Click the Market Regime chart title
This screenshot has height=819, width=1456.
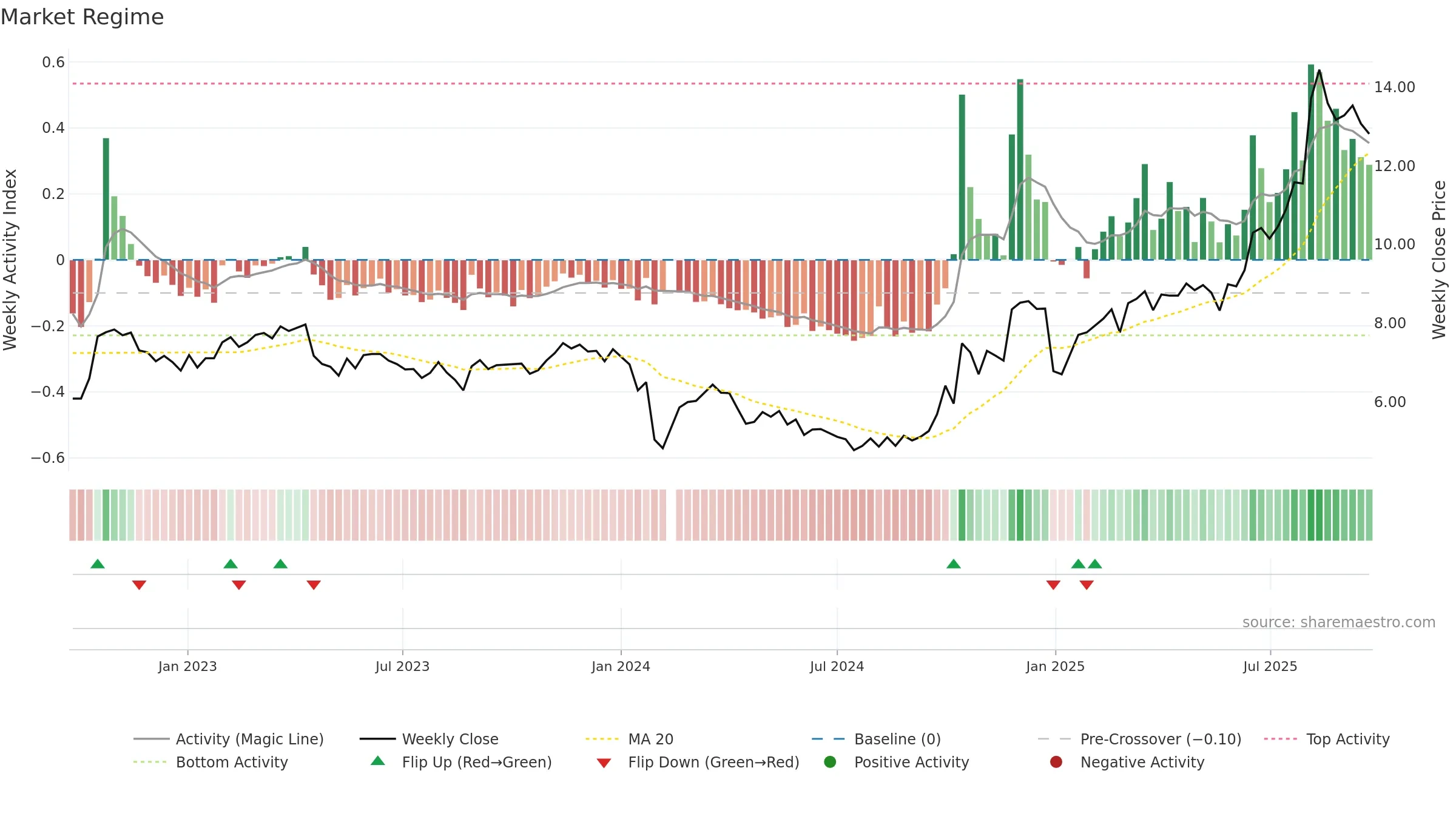point(82,17)
